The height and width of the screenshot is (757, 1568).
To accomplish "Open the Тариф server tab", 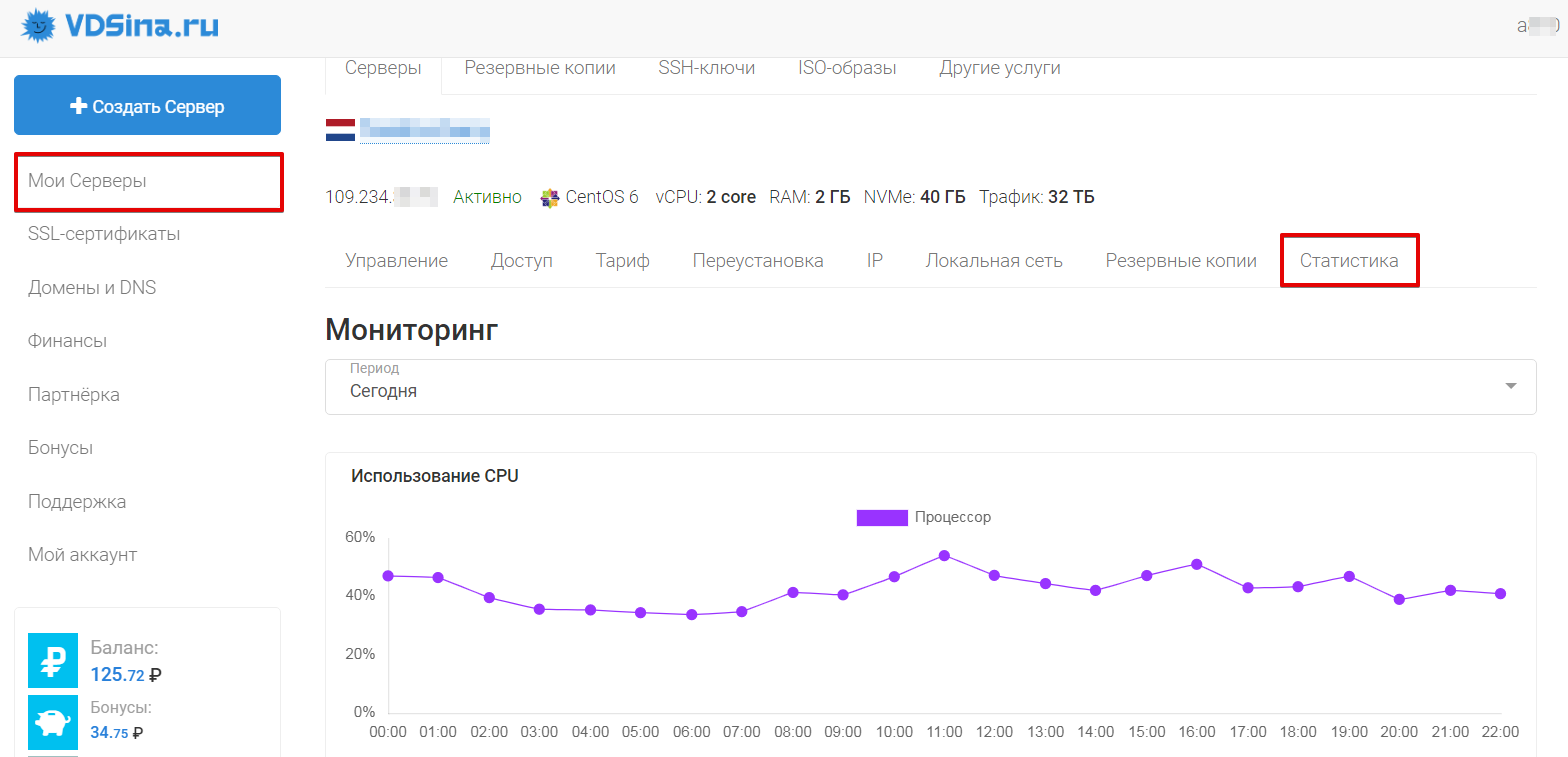I will tap(623, 261).
